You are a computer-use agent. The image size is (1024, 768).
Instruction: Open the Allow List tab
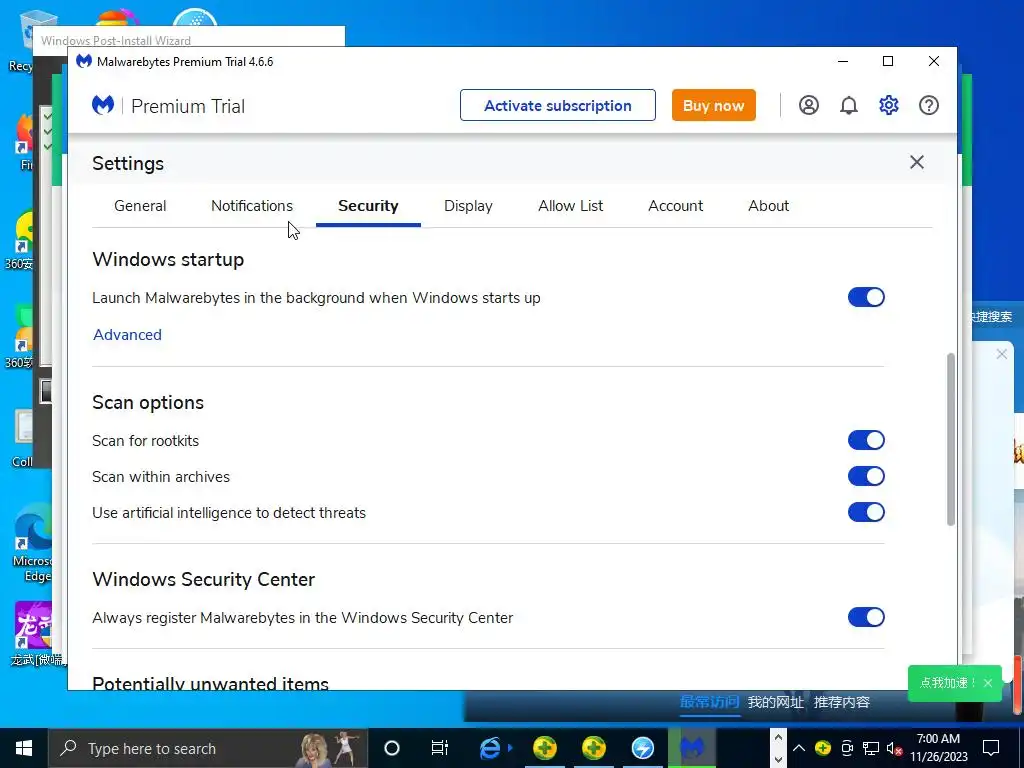[570, 206]
